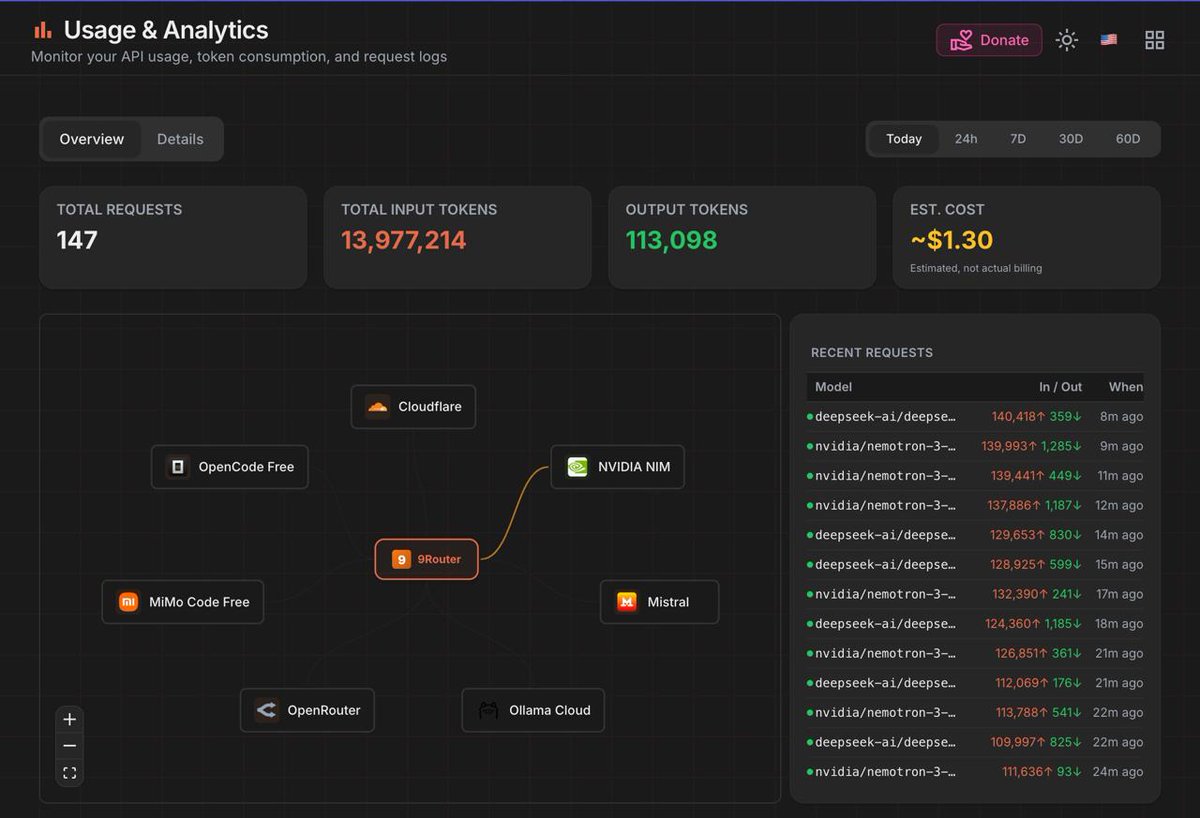Click the NVIDIA NIM logo icon
The width and height of the screenshot is (1200, 818).
[577, 467]
